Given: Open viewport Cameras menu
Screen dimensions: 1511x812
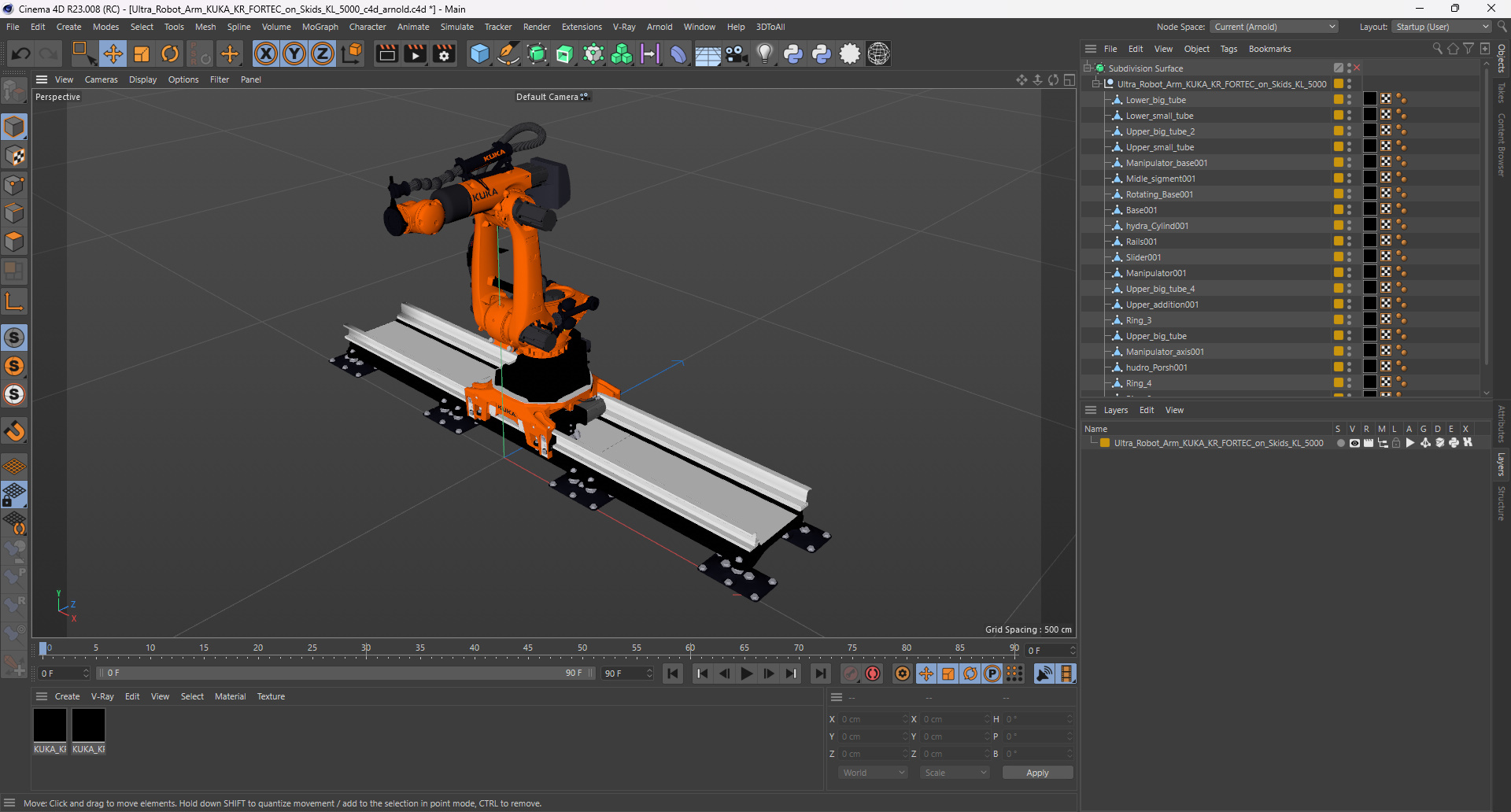Looking at the screenshot, I should 101,79.
